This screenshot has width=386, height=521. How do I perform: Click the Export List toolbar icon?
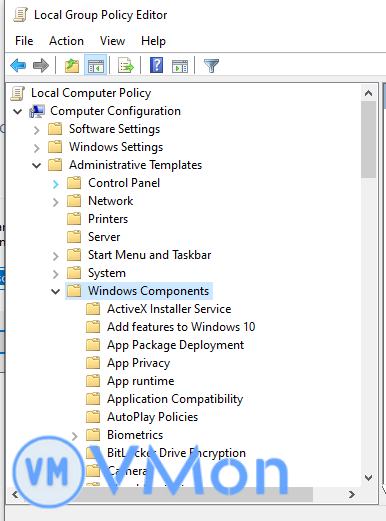pos(126,65)
